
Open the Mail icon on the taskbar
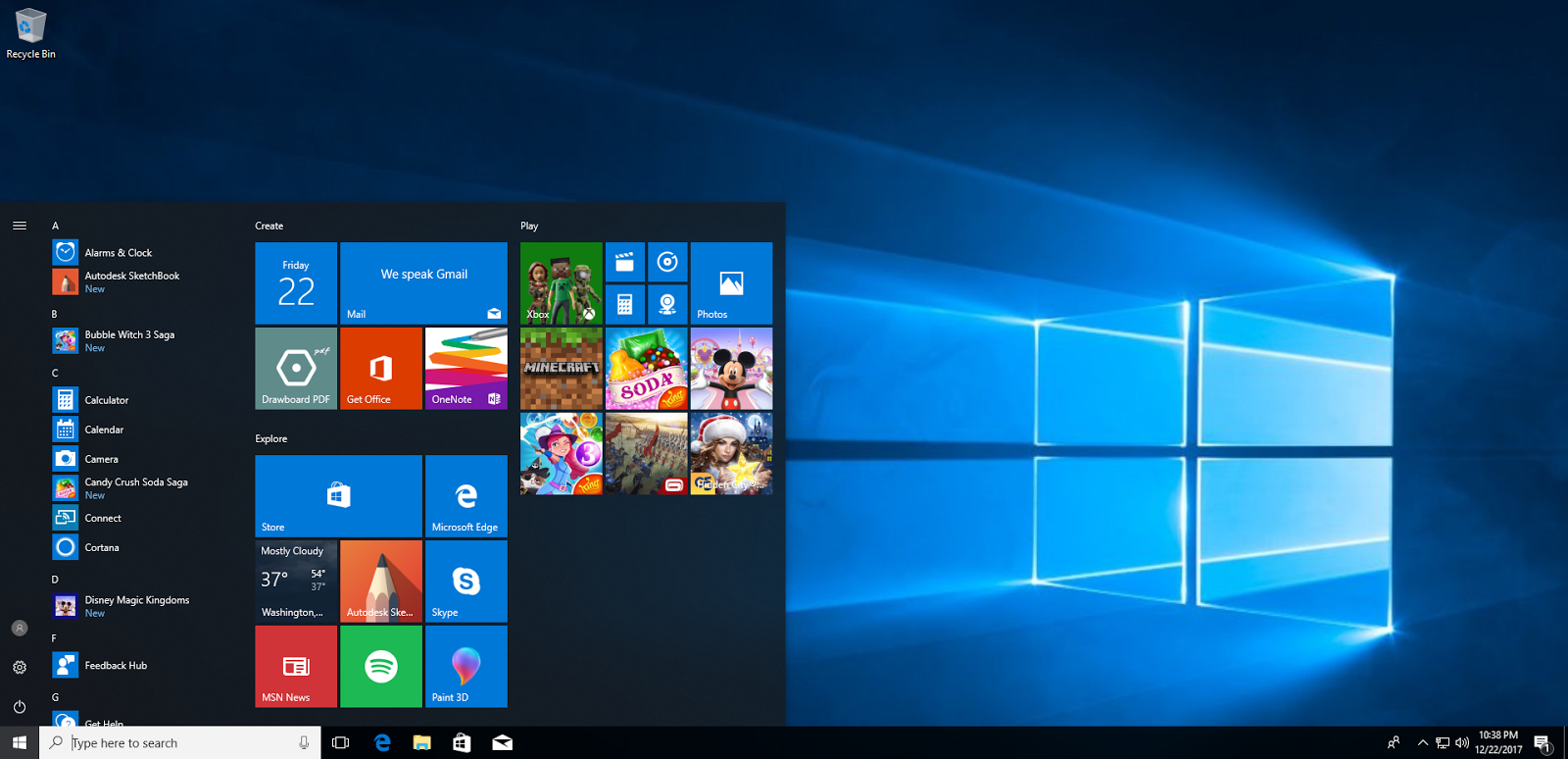click(x=502, y=742)
